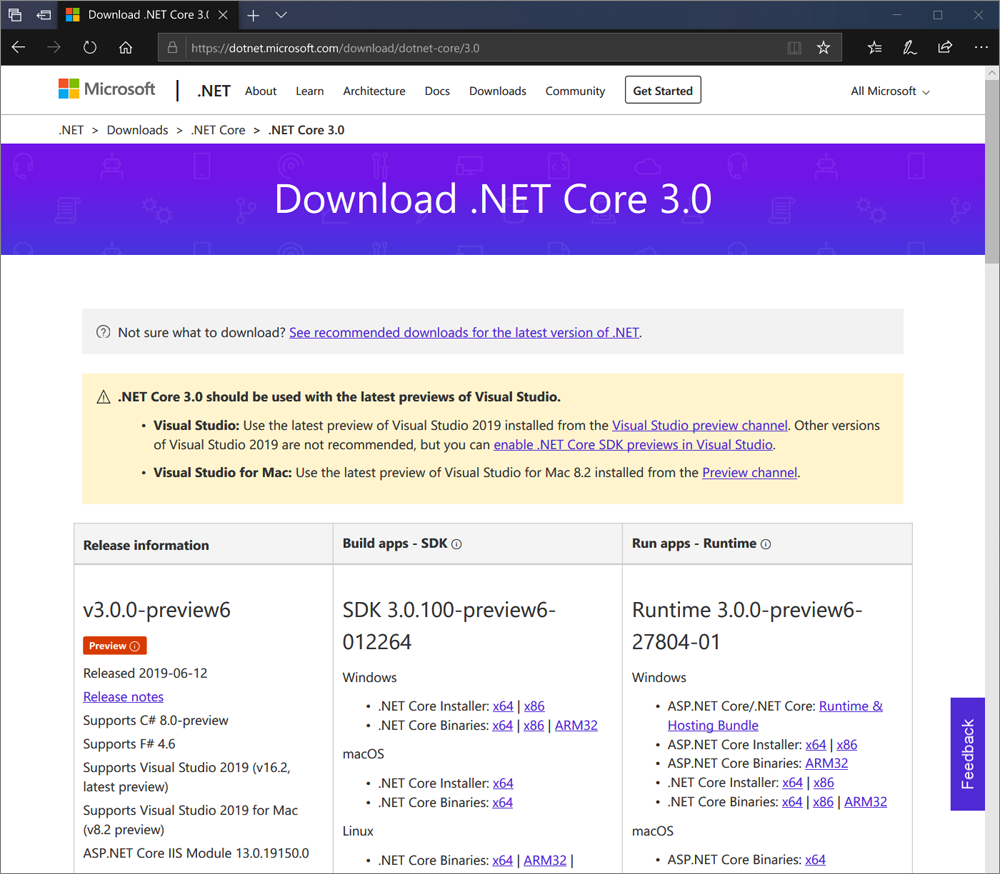Close the Download .NET Core 3.0 tab

(223, 15)
